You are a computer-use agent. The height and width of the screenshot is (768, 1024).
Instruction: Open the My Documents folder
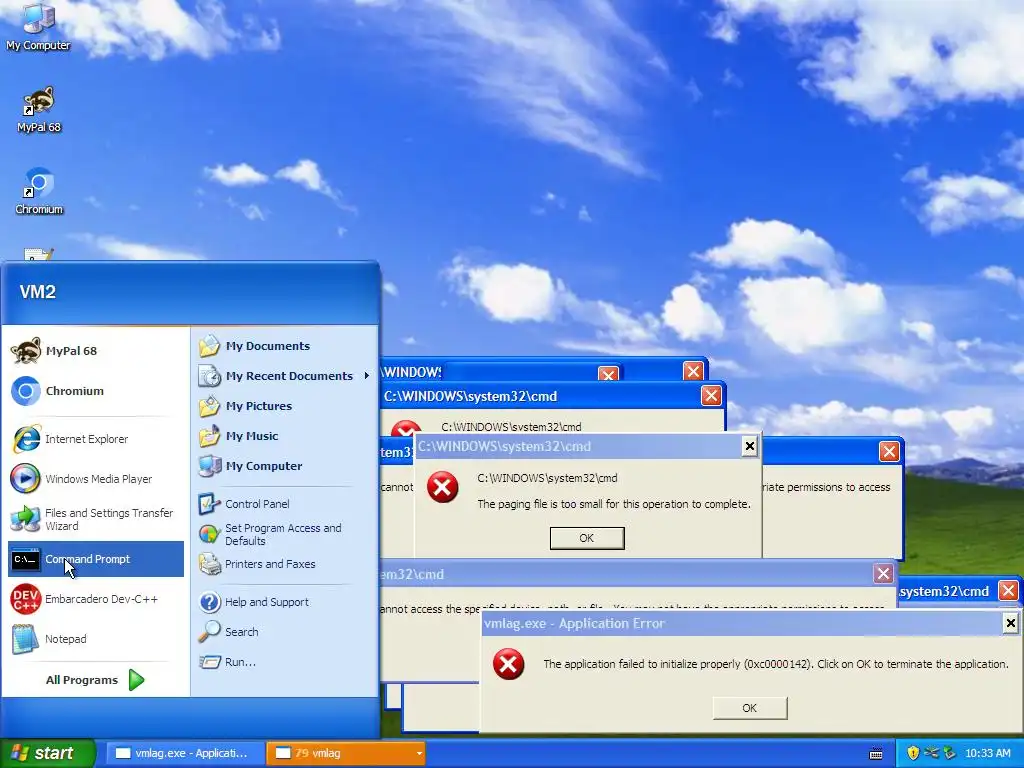(284, 346)
